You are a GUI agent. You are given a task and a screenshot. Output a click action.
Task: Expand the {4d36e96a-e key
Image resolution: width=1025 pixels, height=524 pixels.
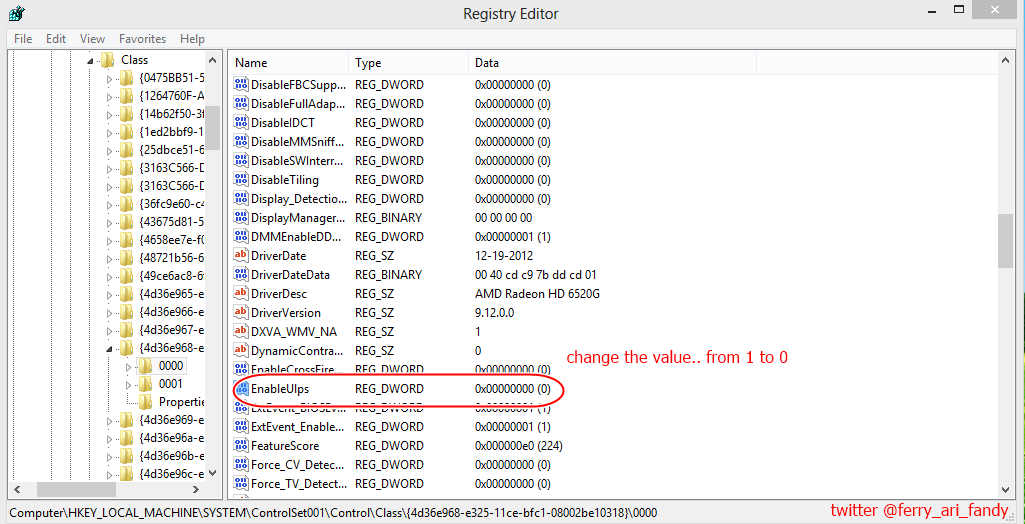pyautogui.click(x=109, y=438)
